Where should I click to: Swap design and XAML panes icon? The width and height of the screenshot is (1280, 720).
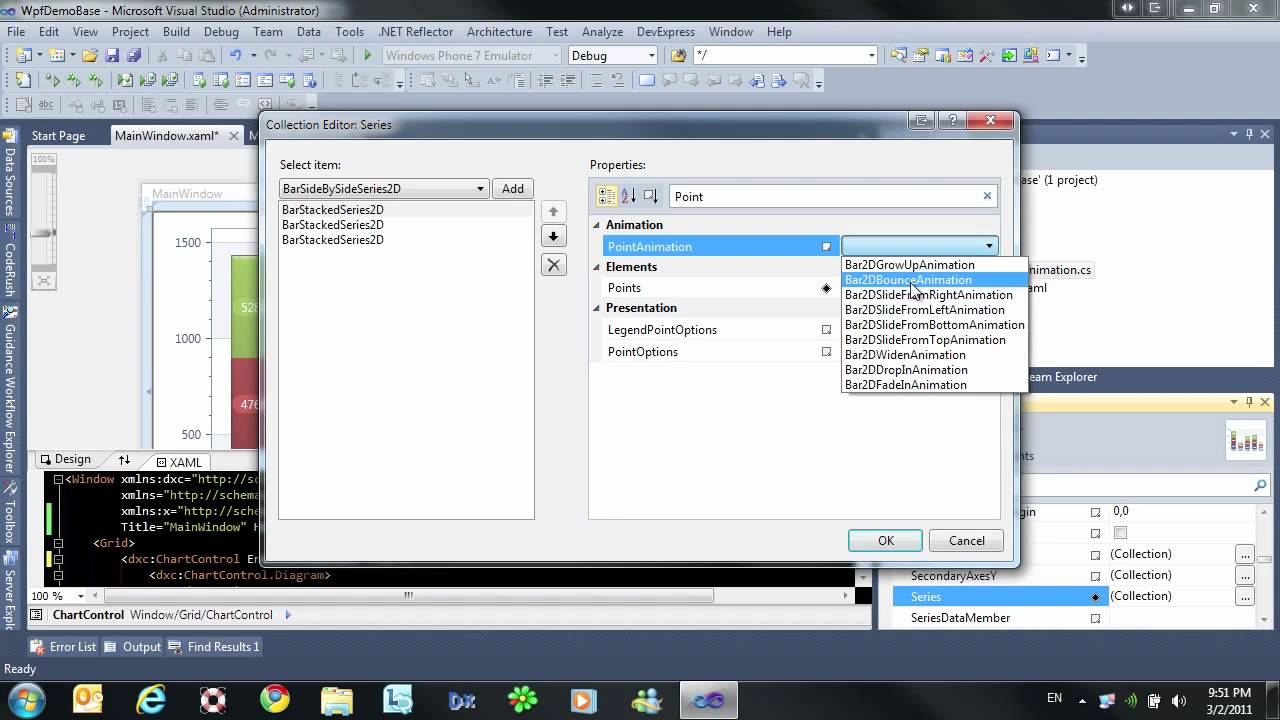click(x=124, y=460)
